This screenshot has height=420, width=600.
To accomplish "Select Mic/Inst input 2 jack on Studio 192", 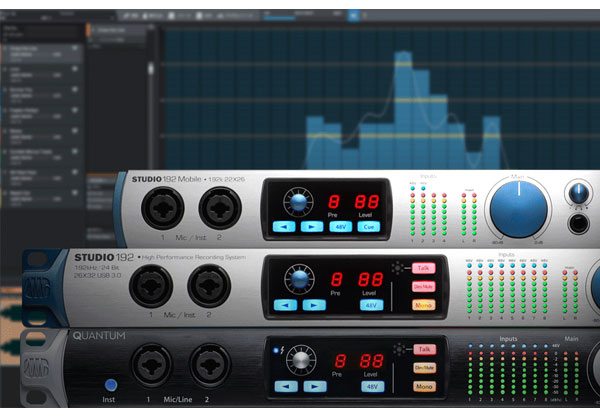I will pos(209,286).
